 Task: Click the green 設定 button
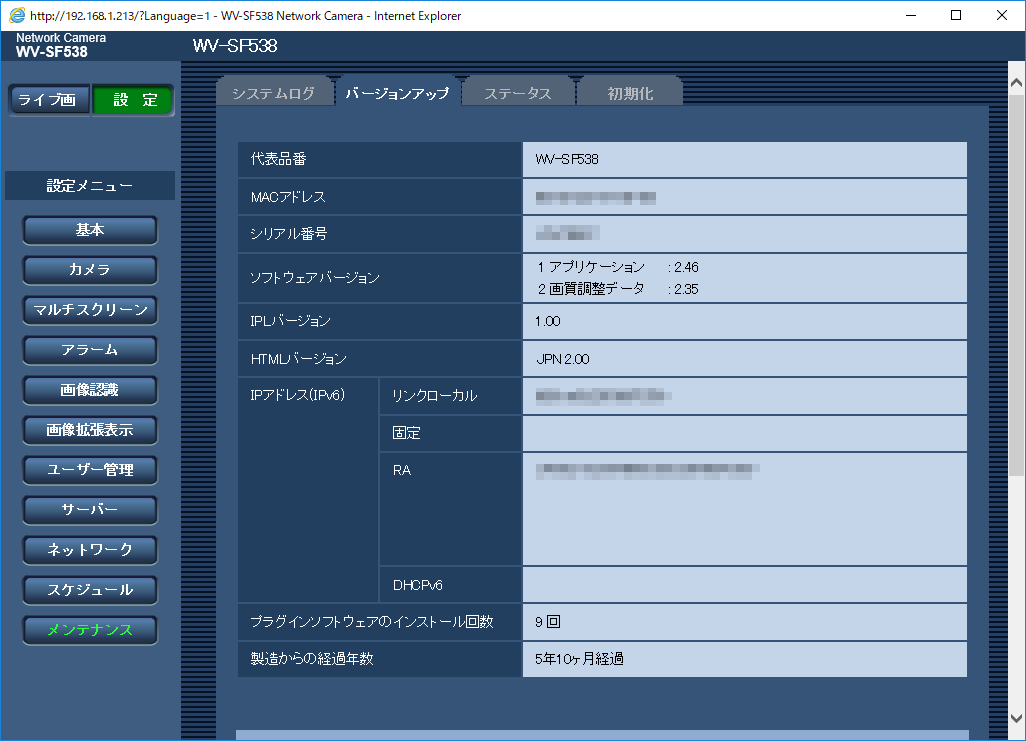click(133, 100)
